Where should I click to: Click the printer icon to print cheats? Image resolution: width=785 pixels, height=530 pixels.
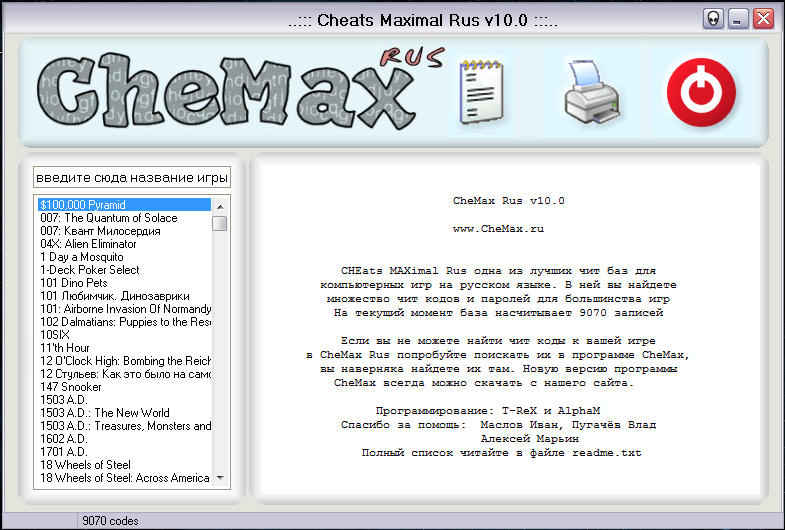coord(593,92)
